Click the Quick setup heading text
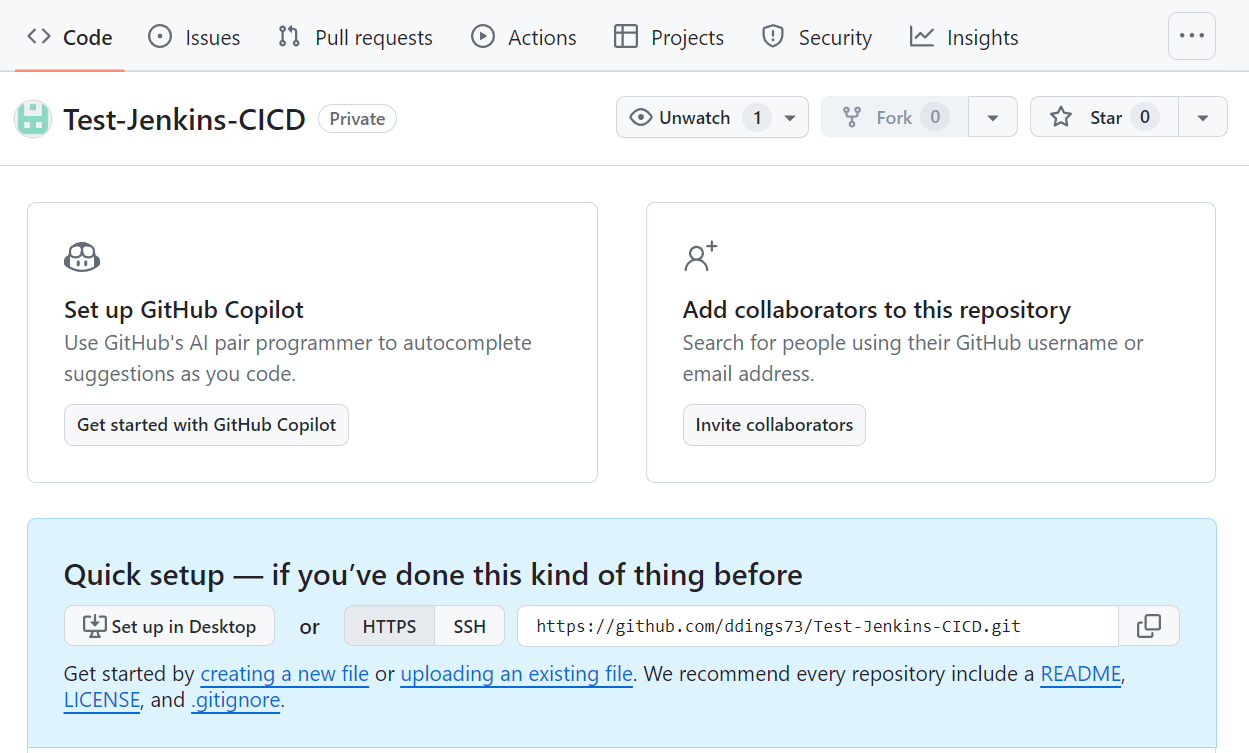Screen dimensions: 1249x753 point(433,575)
